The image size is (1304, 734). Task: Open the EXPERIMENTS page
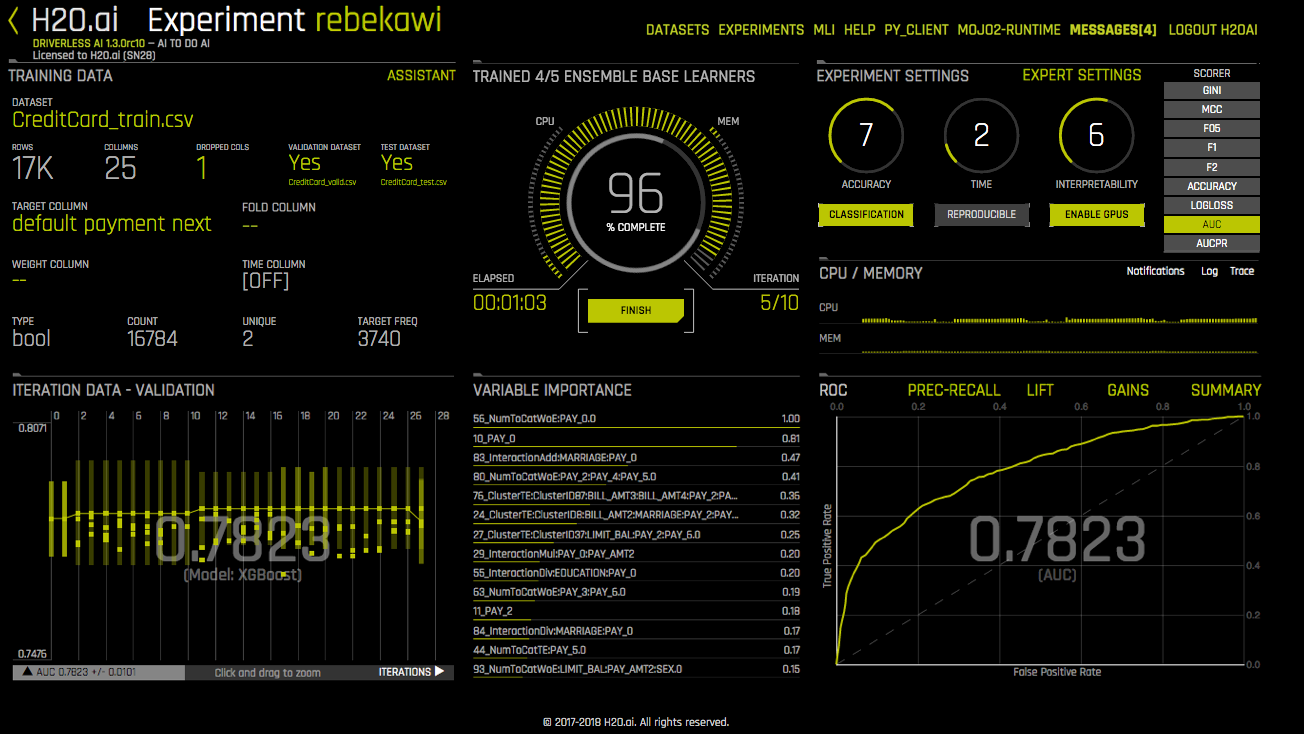(x=761, y=30)
